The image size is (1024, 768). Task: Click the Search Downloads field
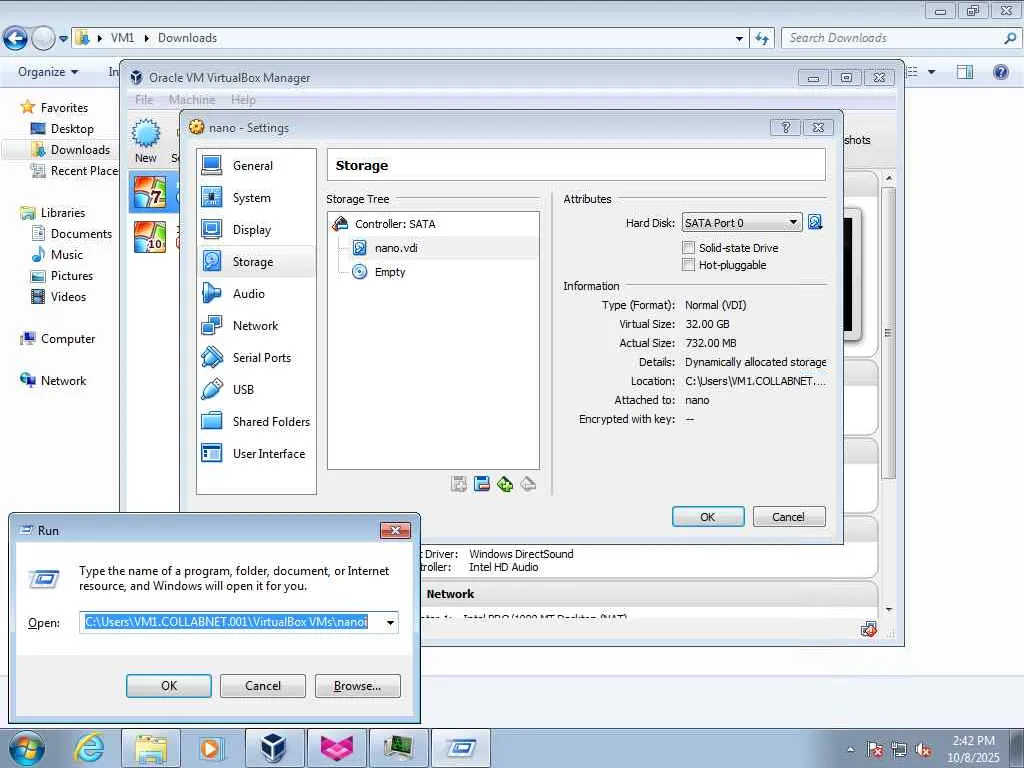pos(893,39)
